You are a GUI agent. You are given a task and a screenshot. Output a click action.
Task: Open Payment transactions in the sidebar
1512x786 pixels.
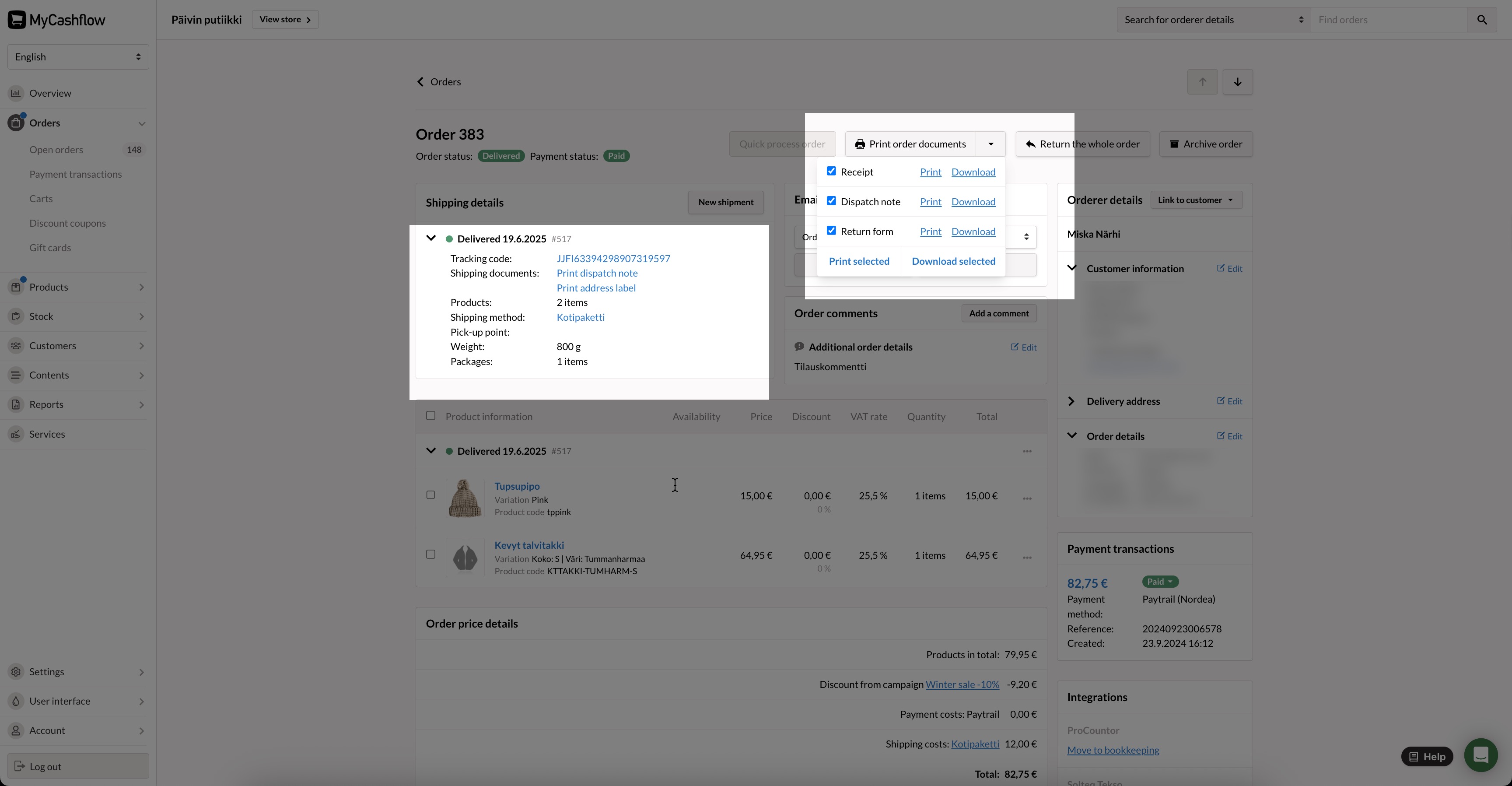76,174
